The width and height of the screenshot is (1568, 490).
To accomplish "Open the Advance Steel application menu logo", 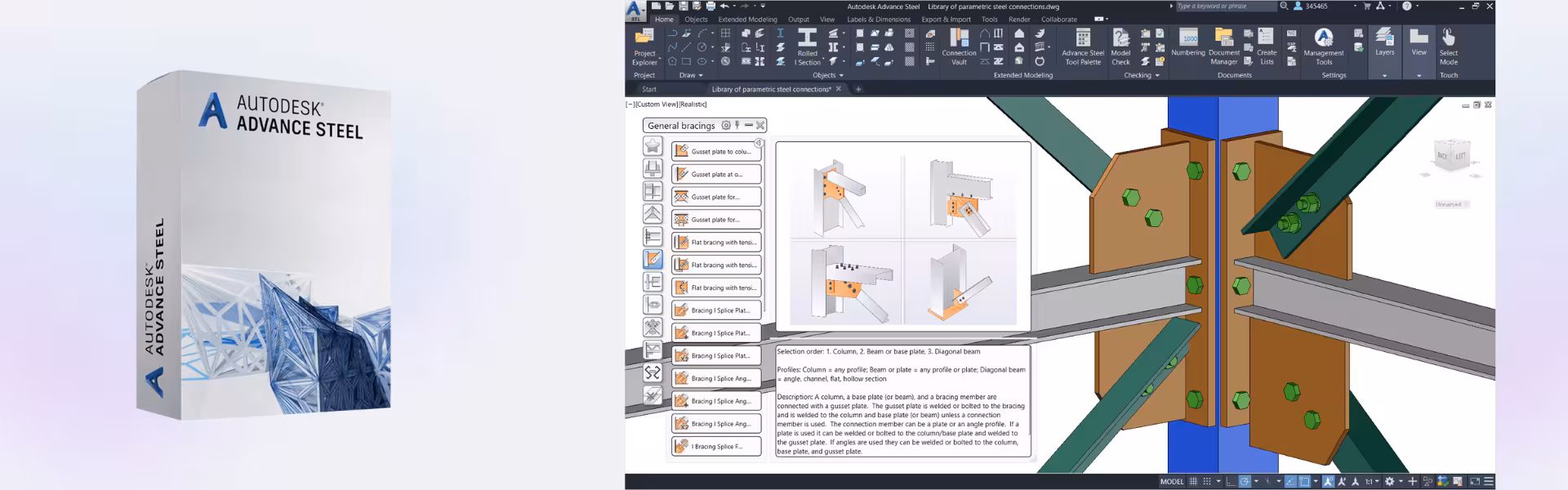I will [635, 9].
